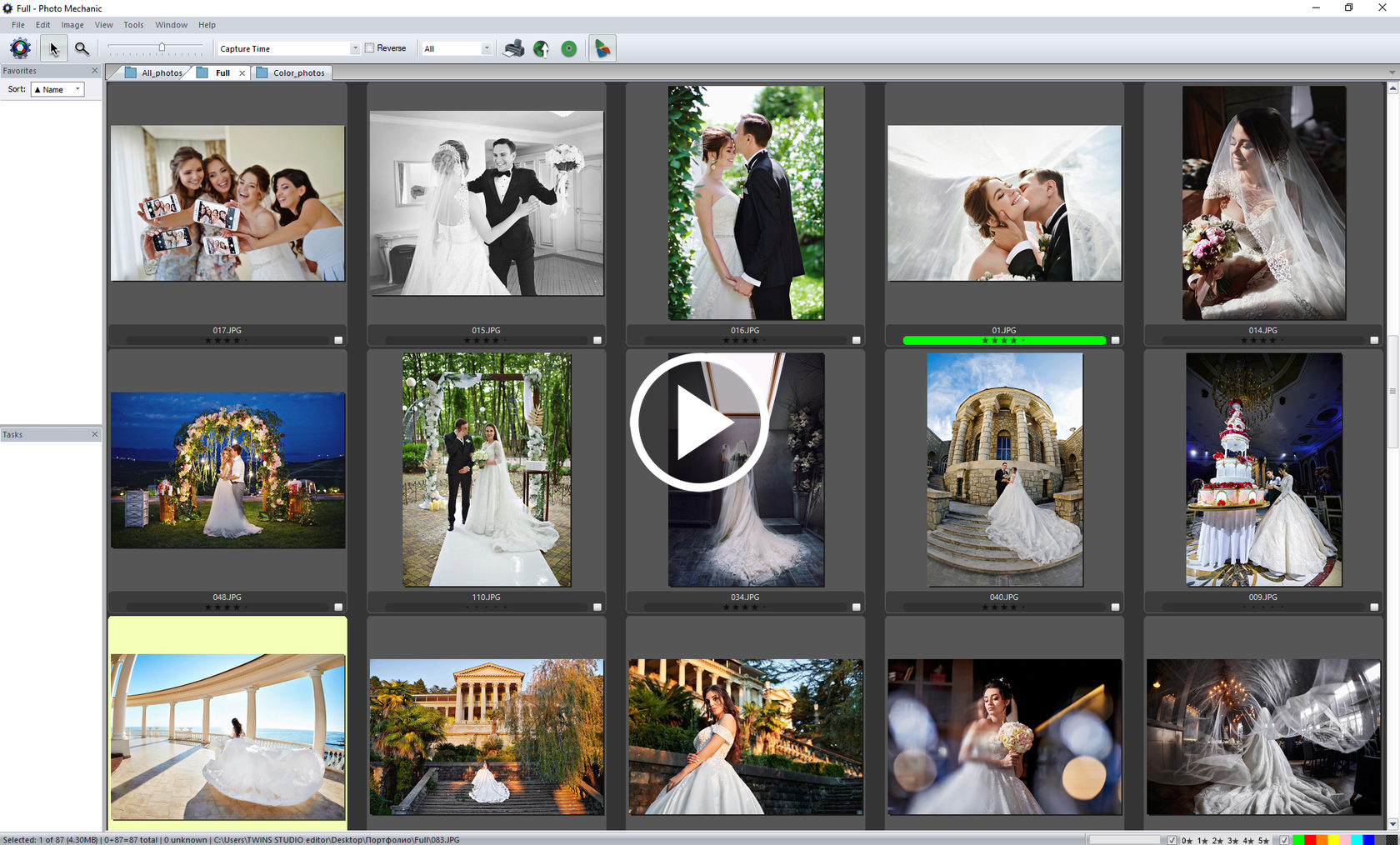Viewport: 1400px width, 845px height.
Task: Select the arrow pointer tool
Action: 53,48
